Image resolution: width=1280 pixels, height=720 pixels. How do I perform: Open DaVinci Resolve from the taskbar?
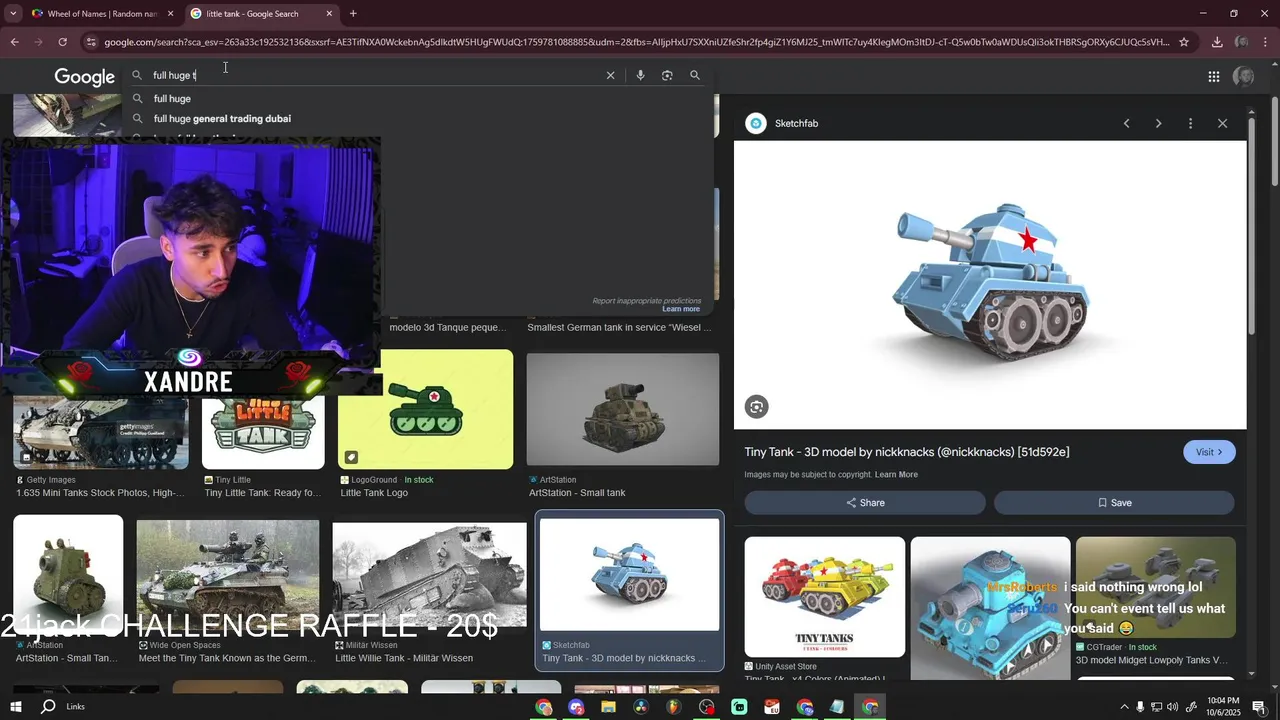pyautogui.click(x=641, y=707)
